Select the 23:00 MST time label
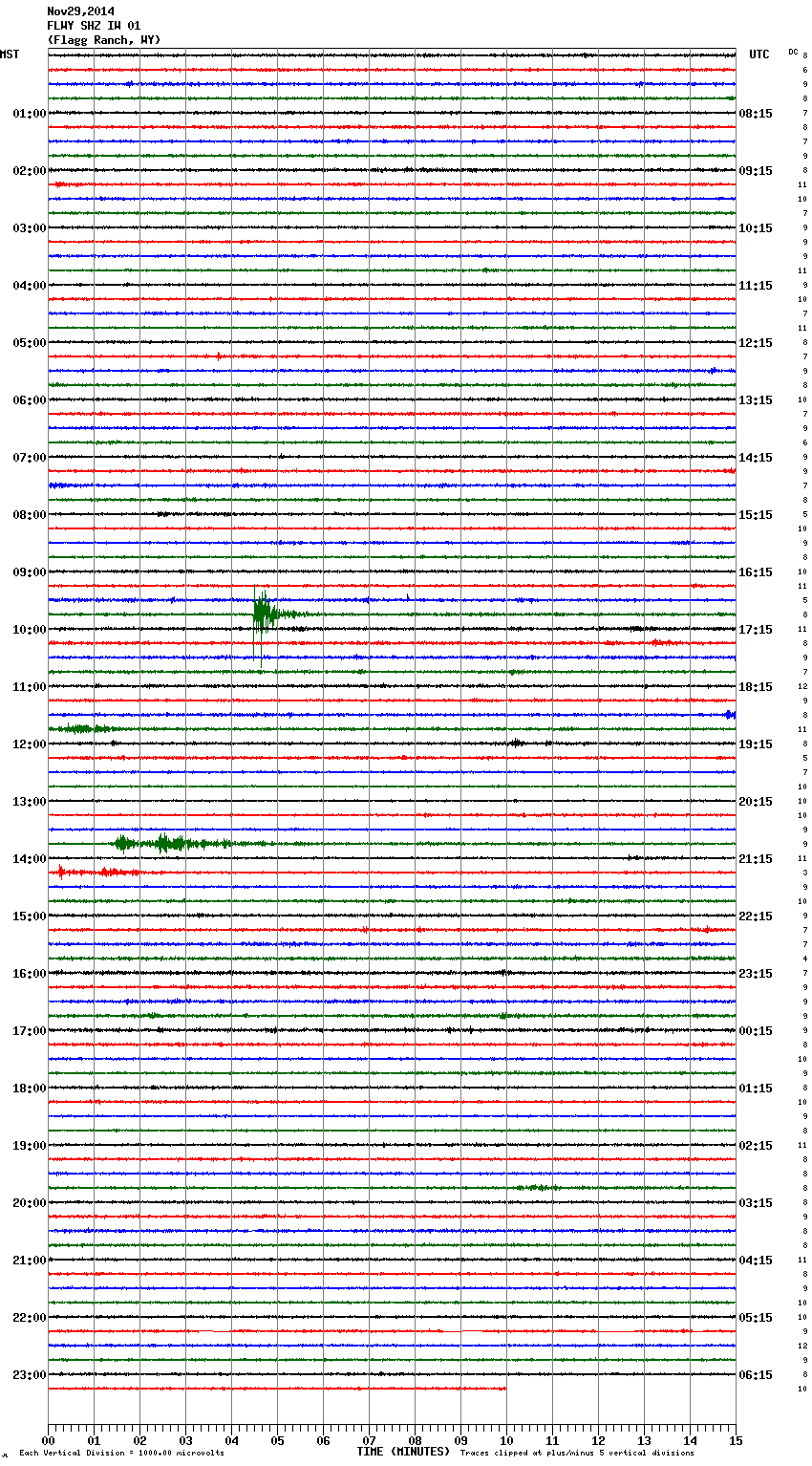812x1466 pixels. click(30, 1375)
